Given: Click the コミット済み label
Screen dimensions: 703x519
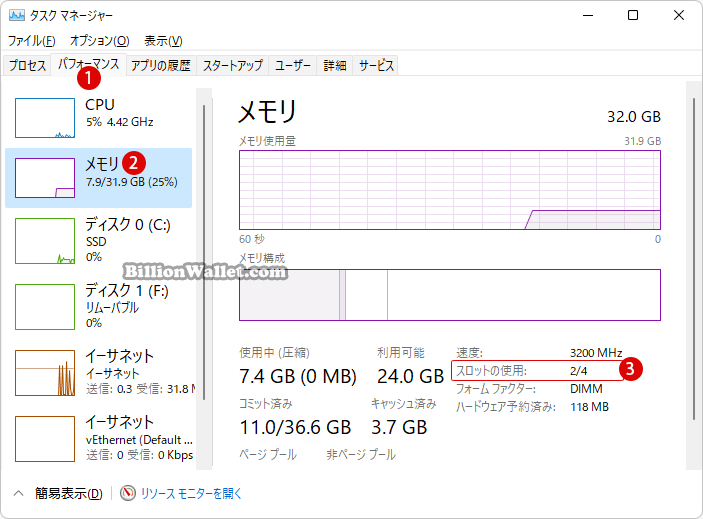Looking at the screenshot, I should point(265,404).
